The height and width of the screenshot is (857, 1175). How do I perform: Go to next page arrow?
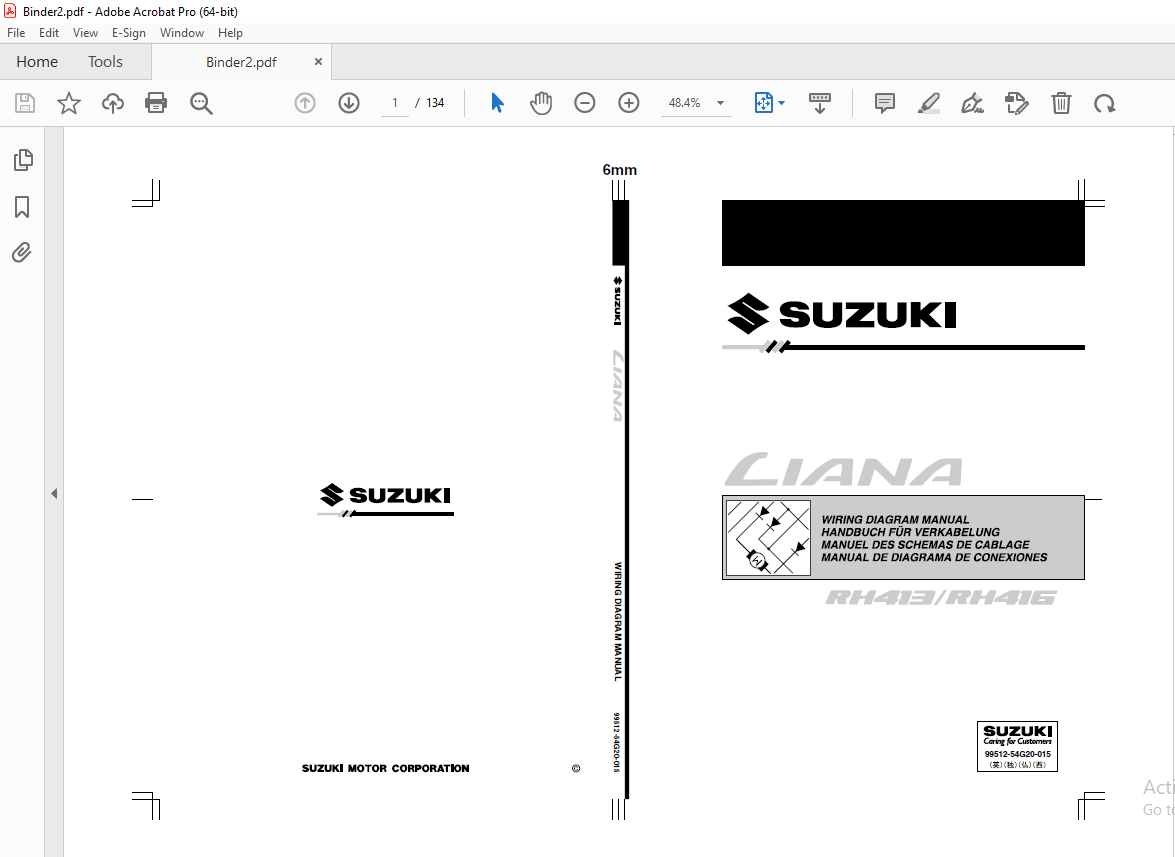pos(349,103)
